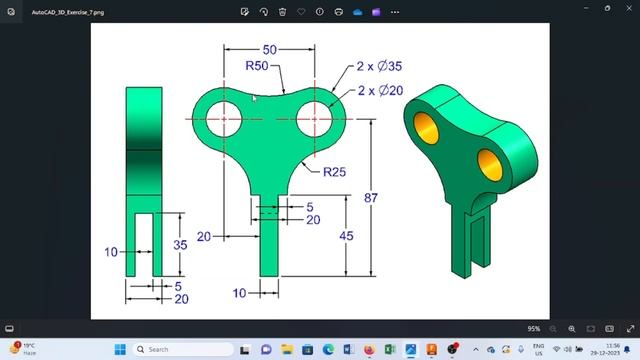This screenshot has height=360, width=640.
Task: Open the orange app icon on the taskbar
Action: (431, 349)
